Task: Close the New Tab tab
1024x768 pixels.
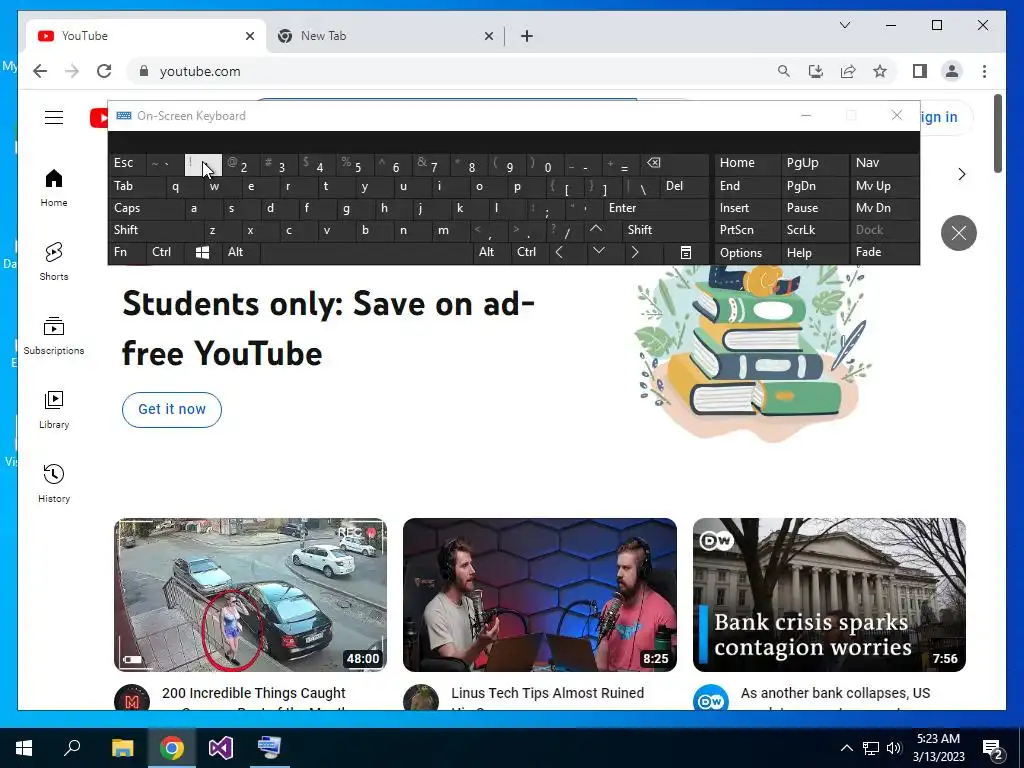Action: [488, 36]
